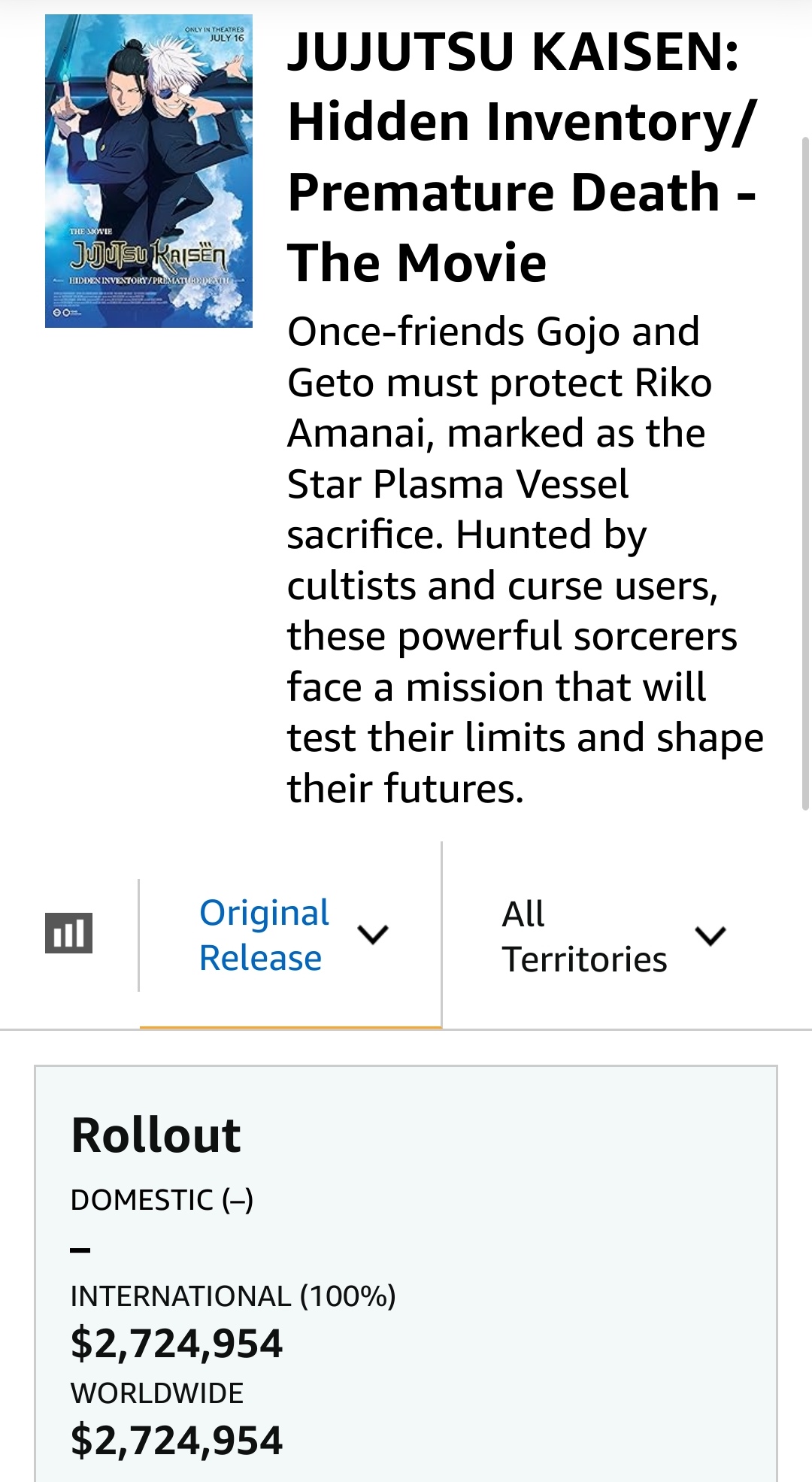Click the vertical scrollbar beside the synopsis
This screenshot has height=1482, width=812.
click(x=806, y=474)
